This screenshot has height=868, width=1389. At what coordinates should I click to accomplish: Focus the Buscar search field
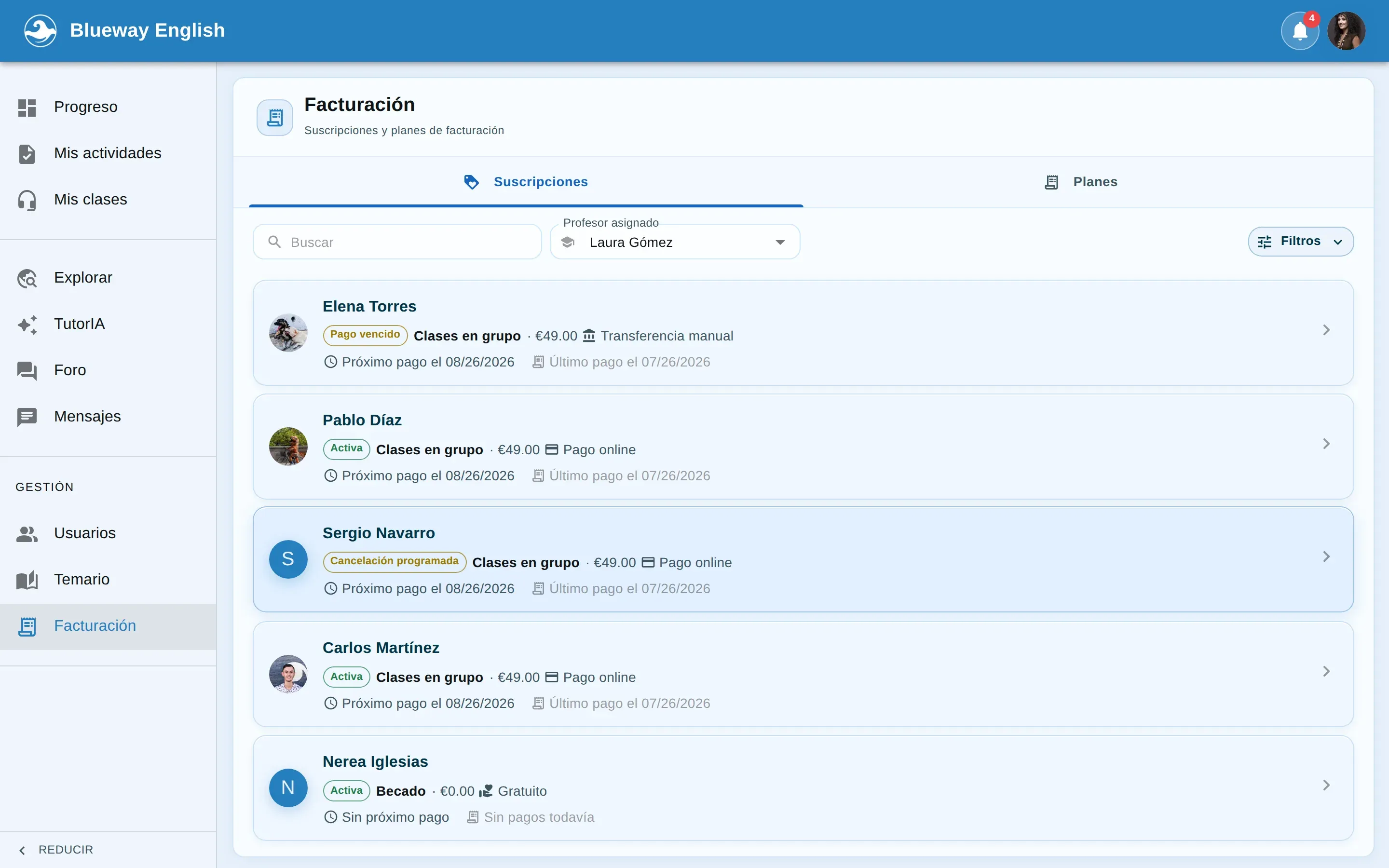397,242
